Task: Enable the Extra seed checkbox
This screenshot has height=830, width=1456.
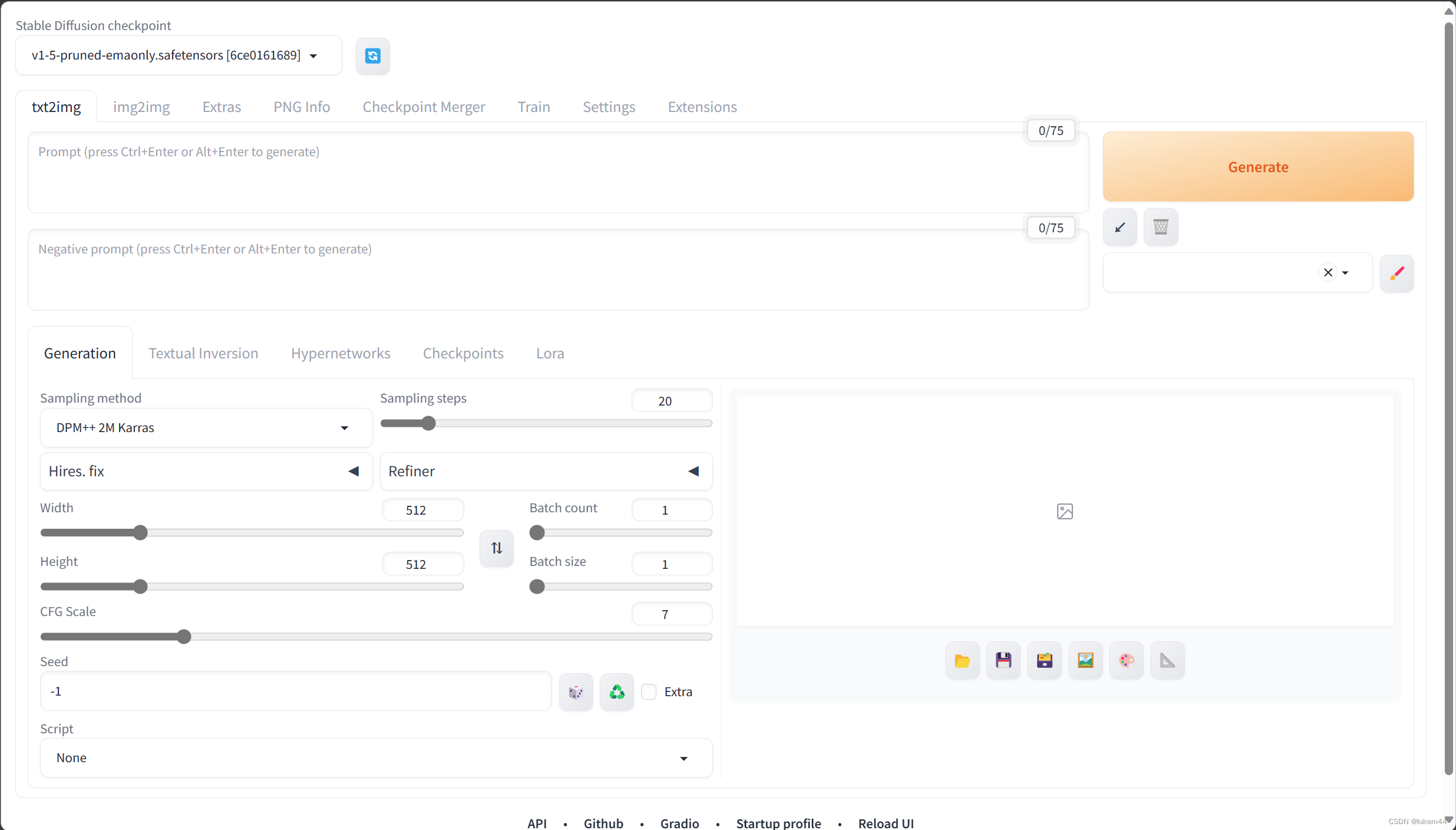Action: pyautogui.click(x=648, y=691)
